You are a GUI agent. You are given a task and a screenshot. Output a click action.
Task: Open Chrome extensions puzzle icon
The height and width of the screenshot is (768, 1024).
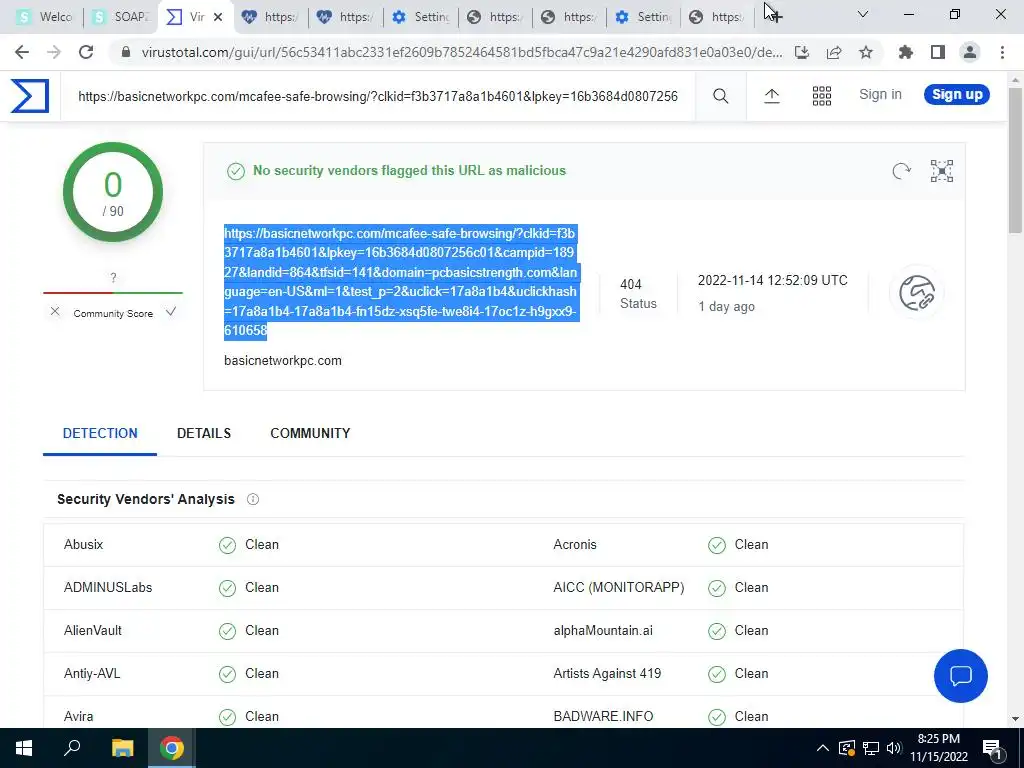pos(906,52)
